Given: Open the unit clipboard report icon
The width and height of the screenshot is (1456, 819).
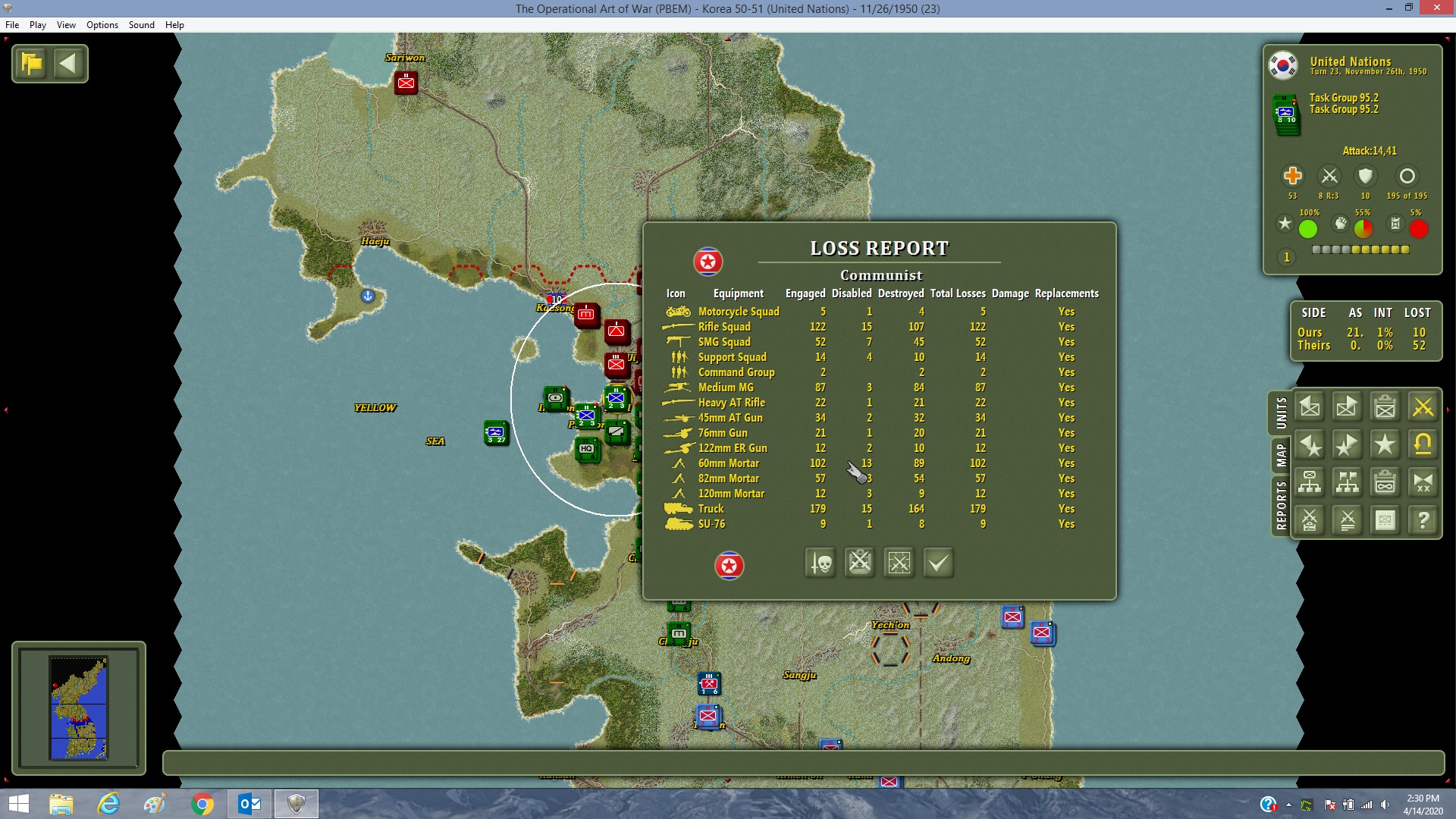Looking at the screenshot, I should pos(1385,407).
